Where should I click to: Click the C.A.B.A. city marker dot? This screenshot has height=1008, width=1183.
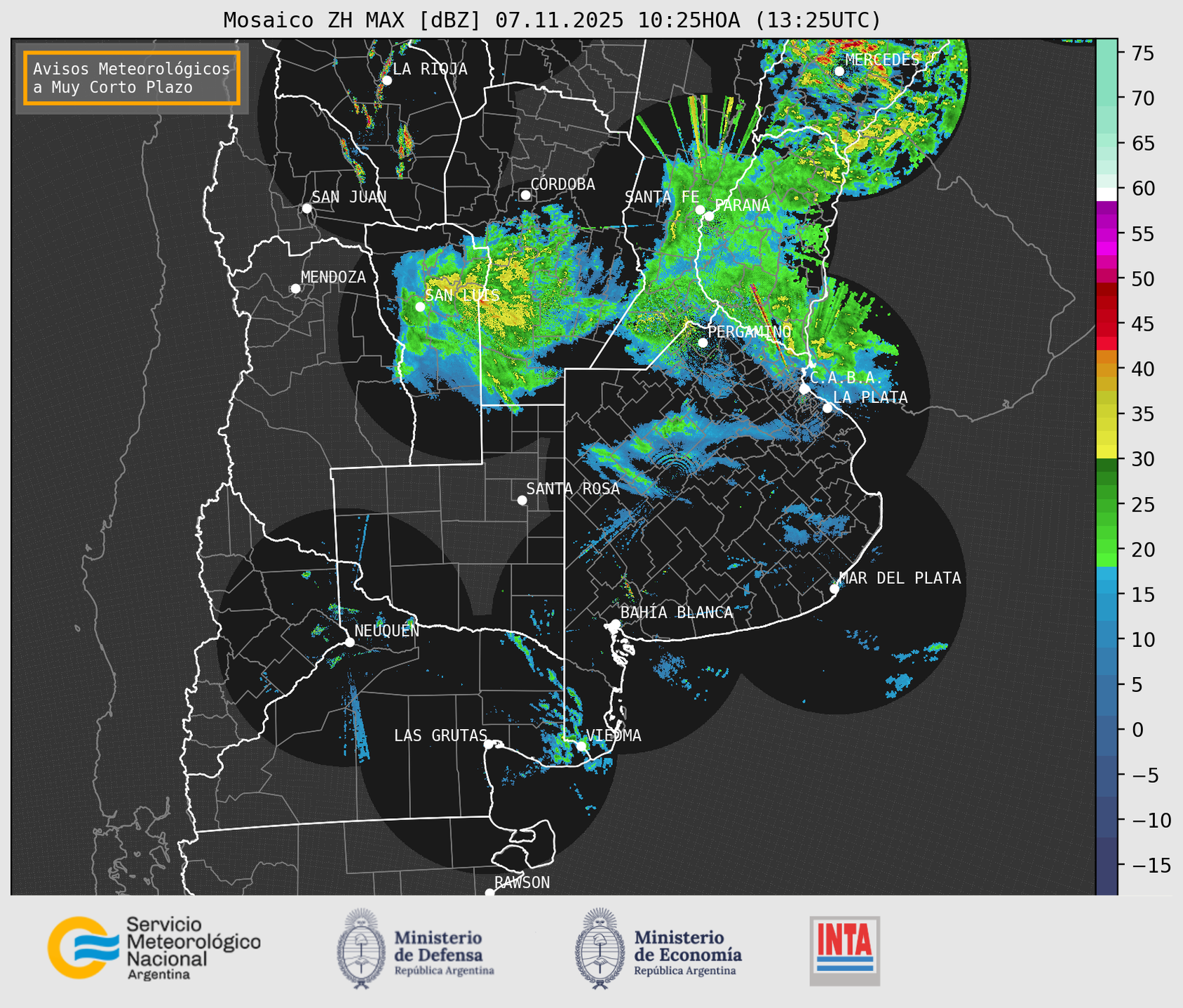tap(804, 389)
